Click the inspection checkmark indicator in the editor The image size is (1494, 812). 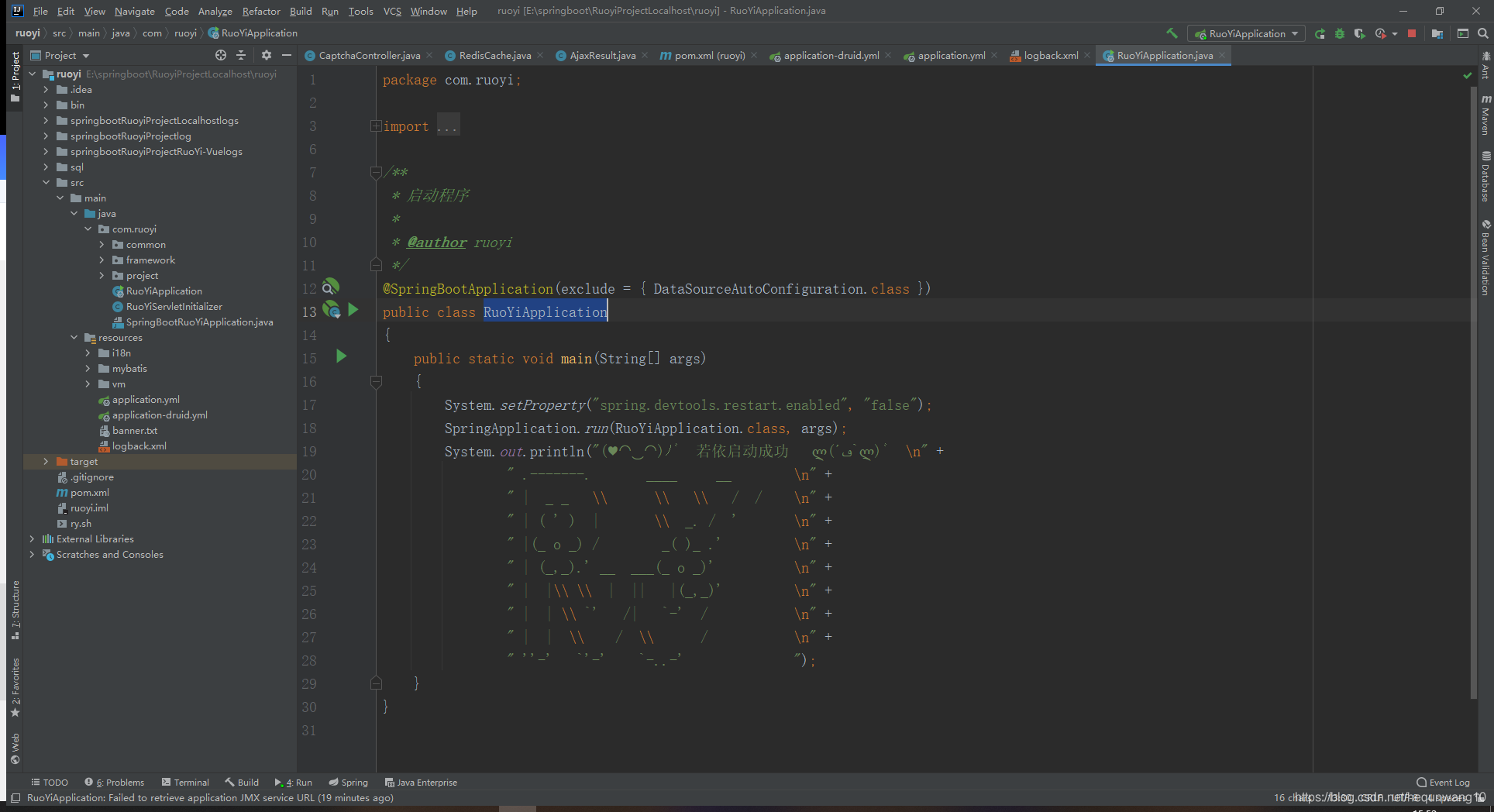1467,75
